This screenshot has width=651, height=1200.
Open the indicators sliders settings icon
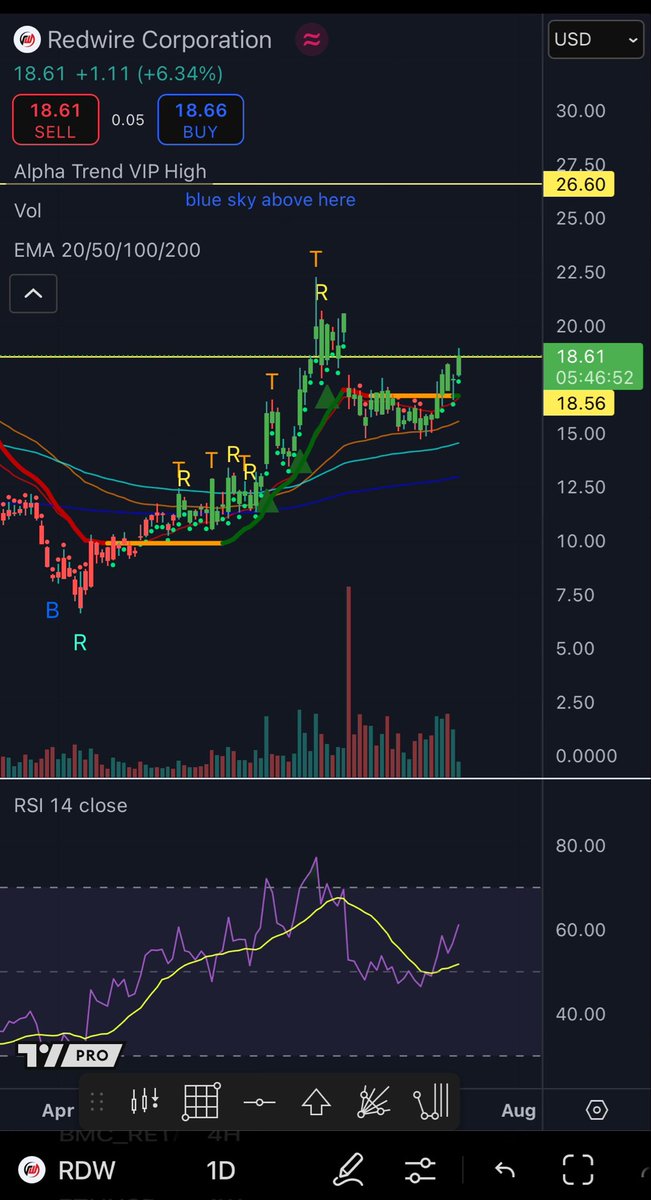pos(420,1169)
